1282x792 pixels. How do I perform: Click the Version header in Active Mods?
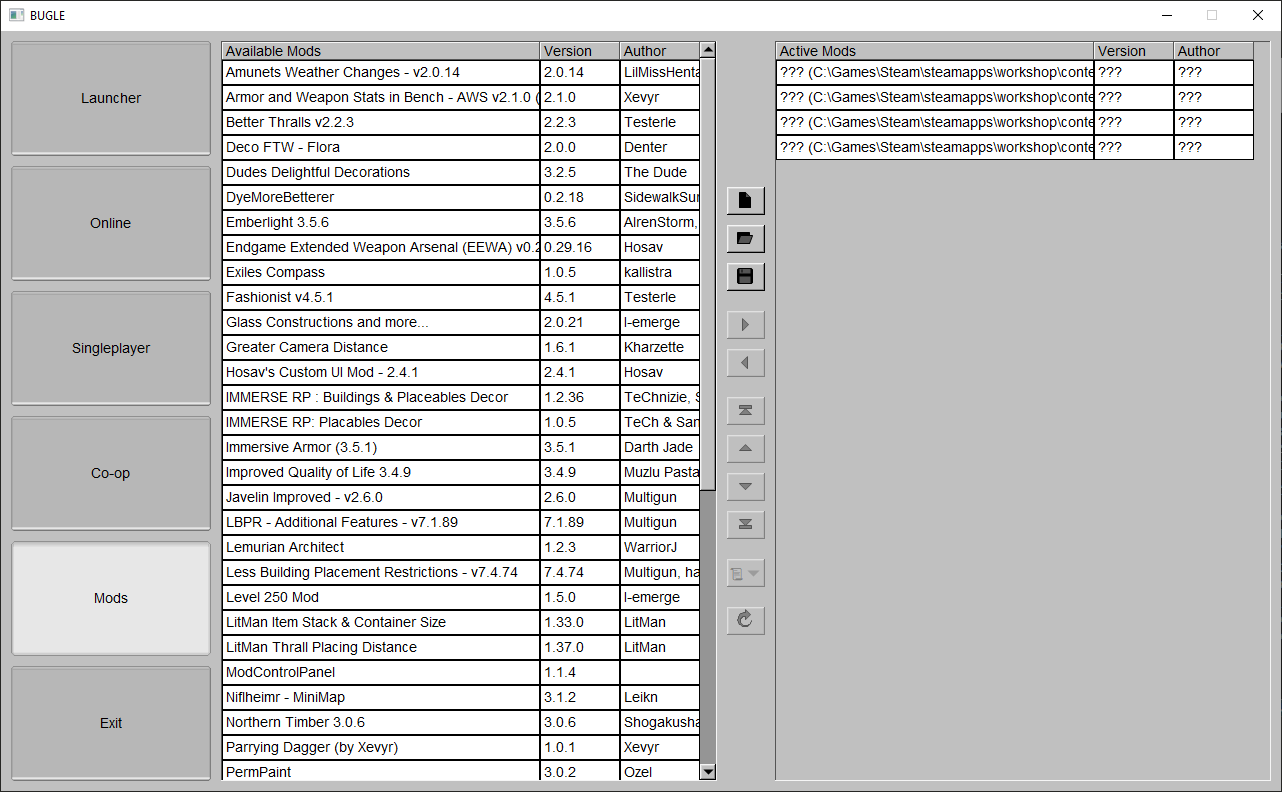pyautogui.click(x=1134, y=51)
